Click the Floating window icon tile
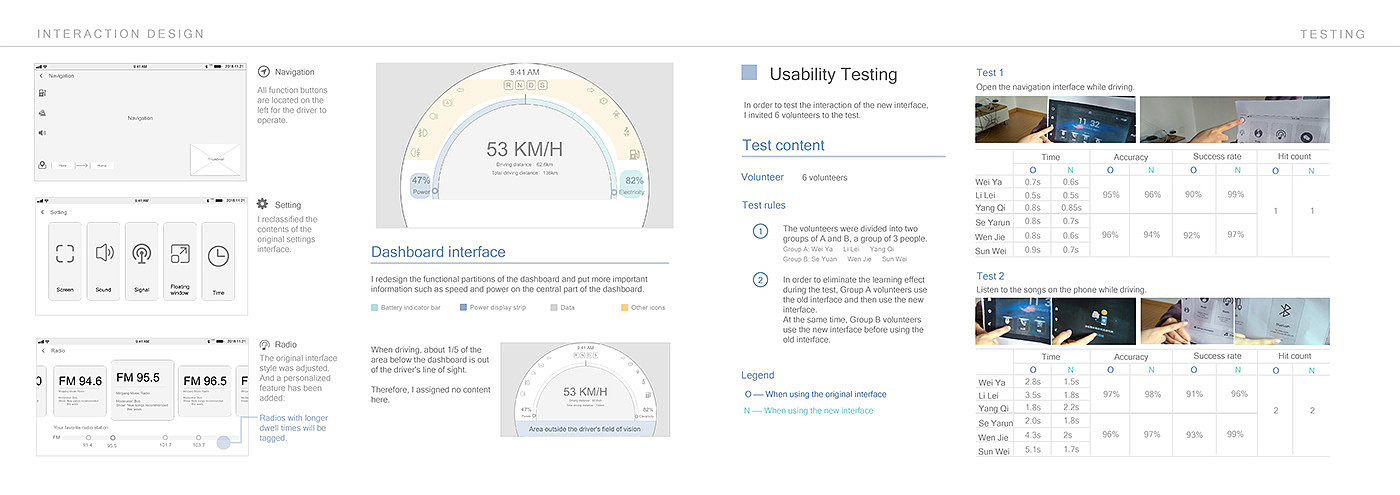Screen dimensions: 1400x495 coord(180,254)
